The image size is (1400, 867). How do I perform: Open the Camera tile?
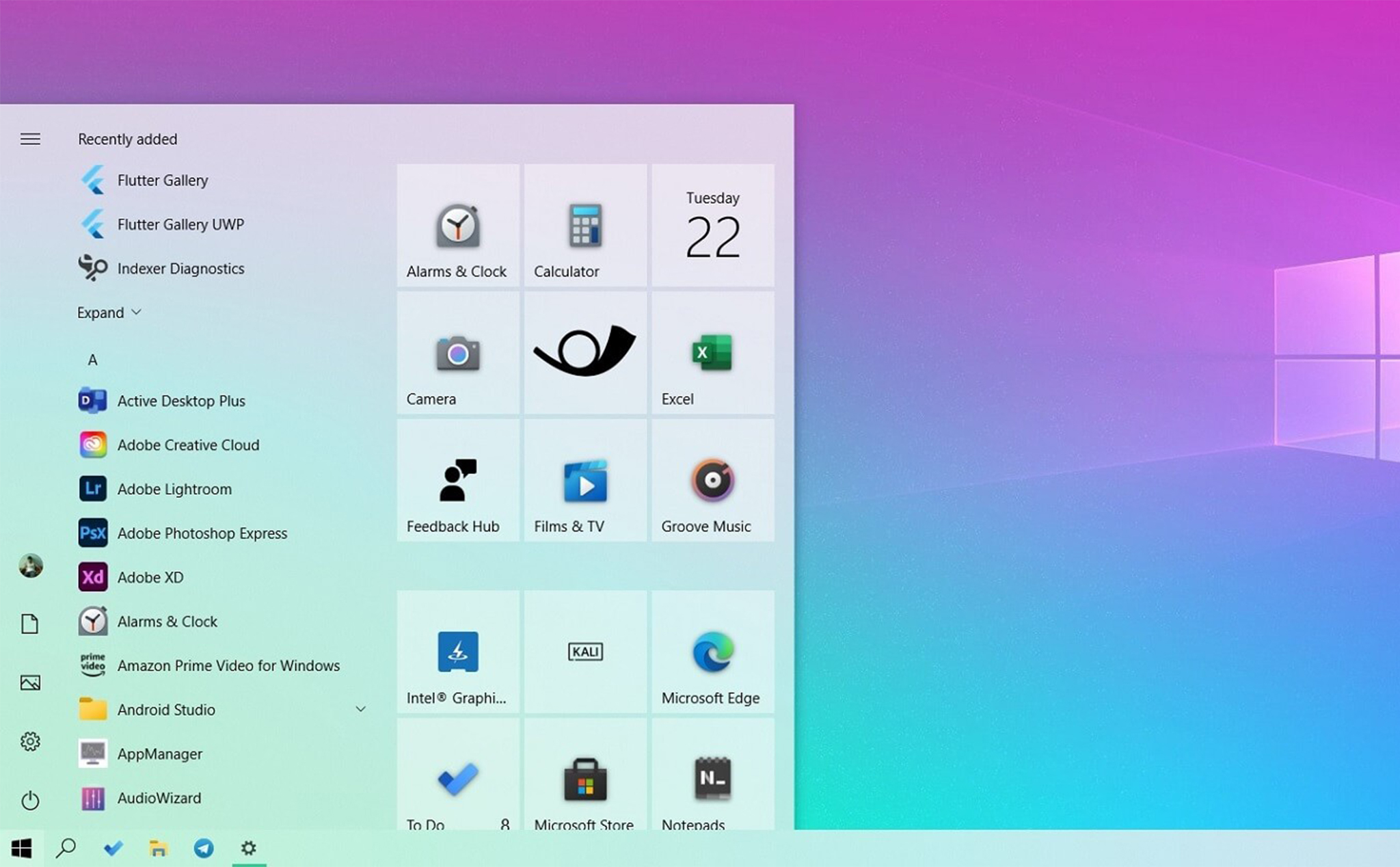point(457,353)
